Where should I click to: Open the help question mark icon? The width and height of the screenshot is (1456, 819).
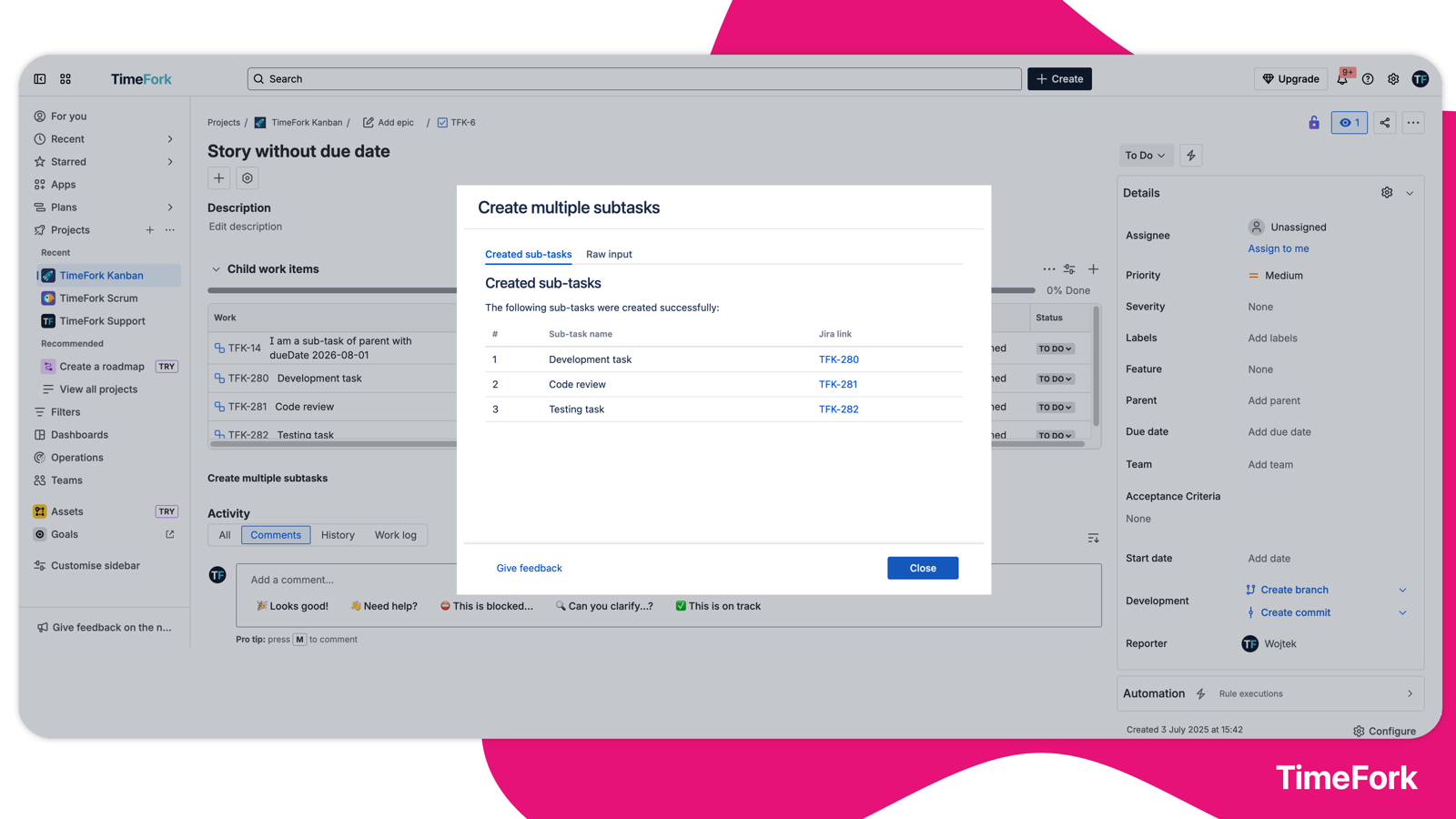coord(1368,79)
